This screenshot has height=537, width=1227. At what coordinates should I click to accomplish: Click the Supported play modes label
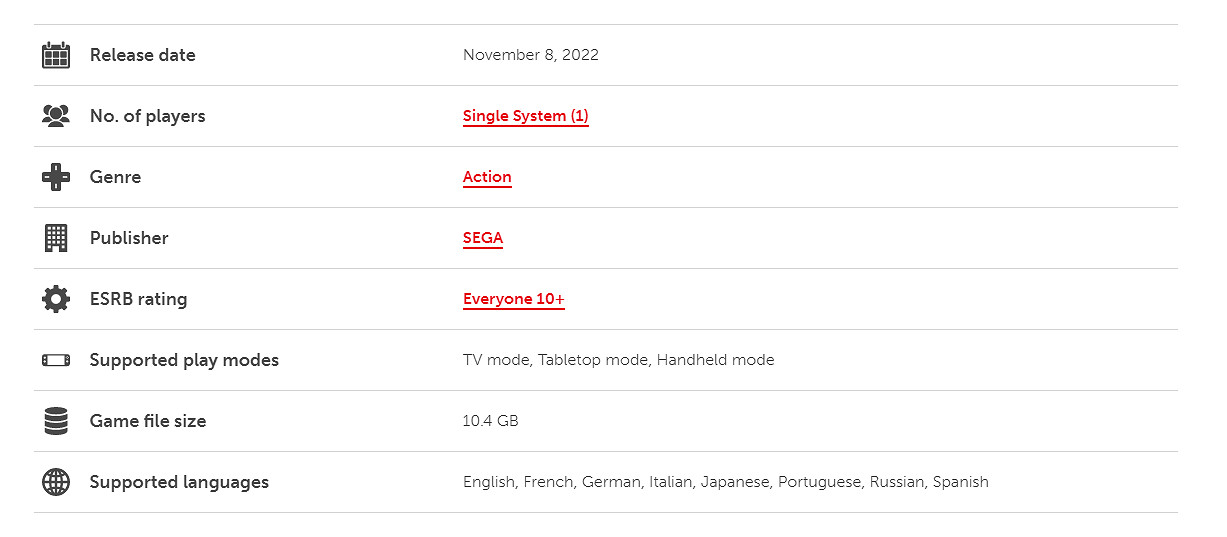click(x=184, y=360)
